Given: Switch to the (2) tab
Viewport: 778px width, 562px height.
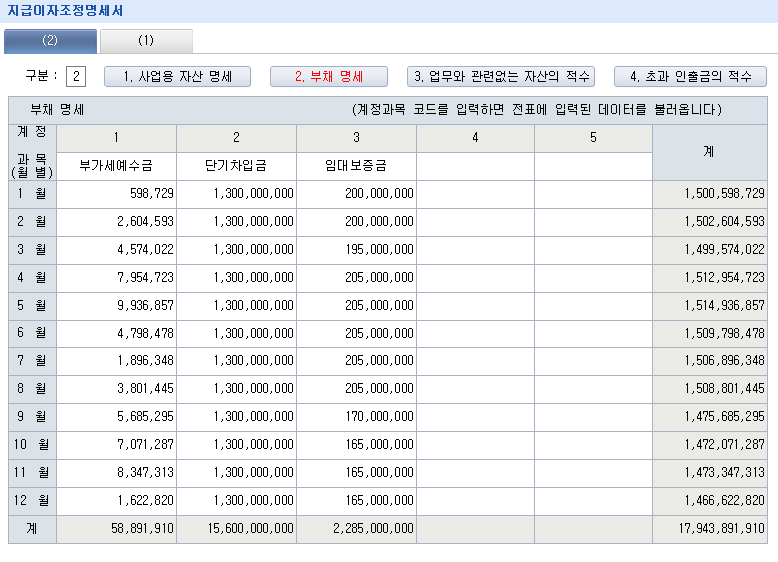Looking at the screenshot, I should click(x=50, y=41).
